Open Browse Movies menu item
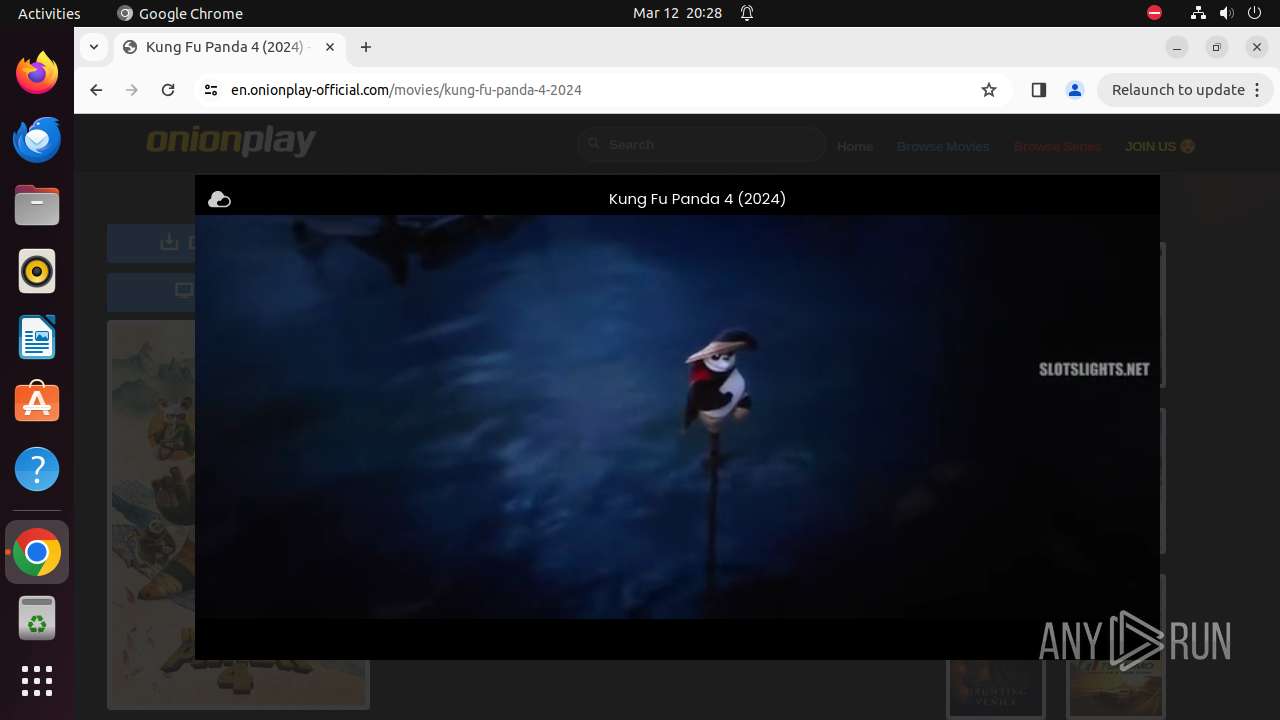This screenshot has height=720, width=1280. pyautogui.click(x=943, y=146)
